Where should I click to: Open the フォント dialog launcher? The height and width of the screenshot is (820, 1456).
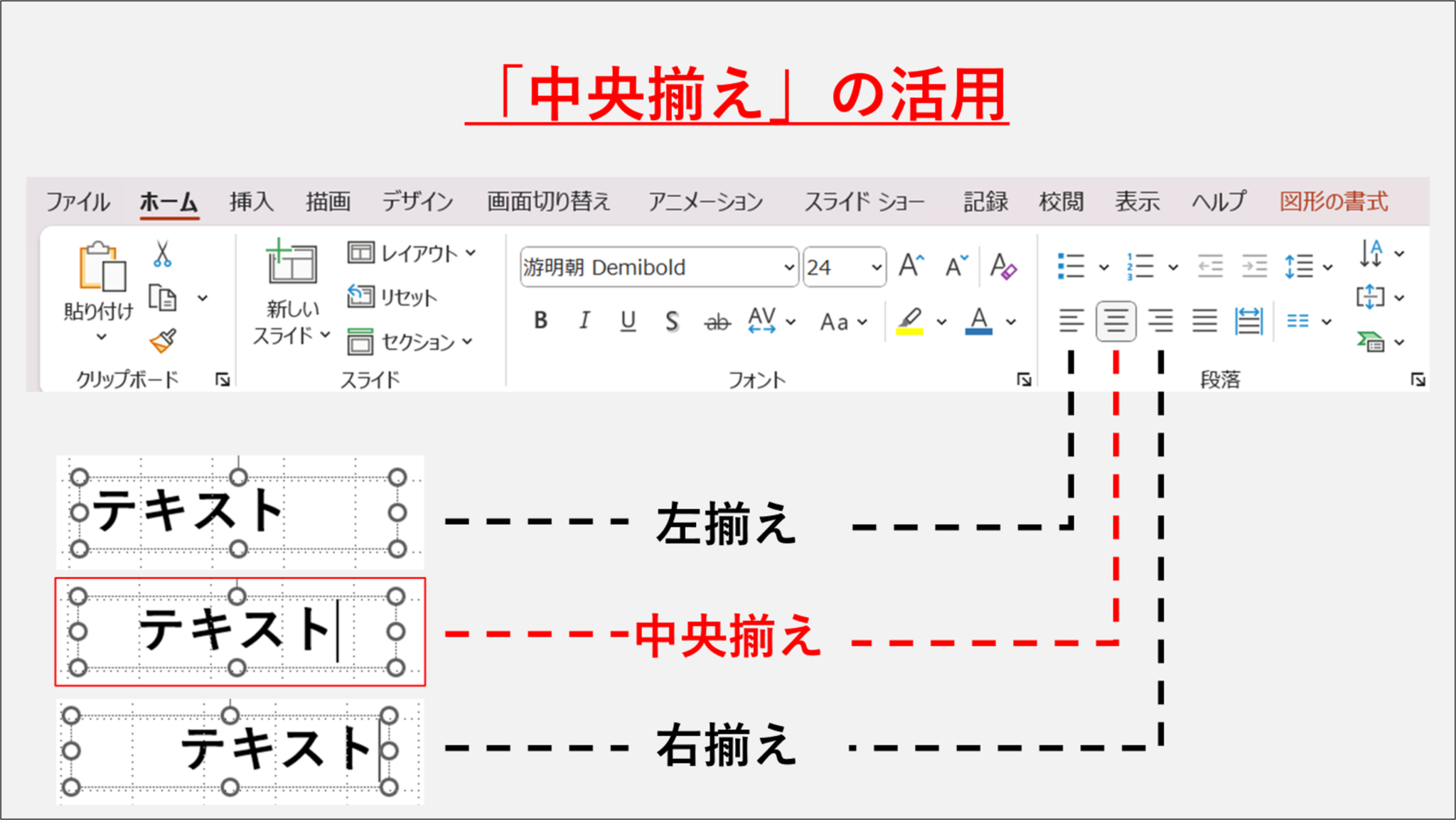tap(1024, 380)
